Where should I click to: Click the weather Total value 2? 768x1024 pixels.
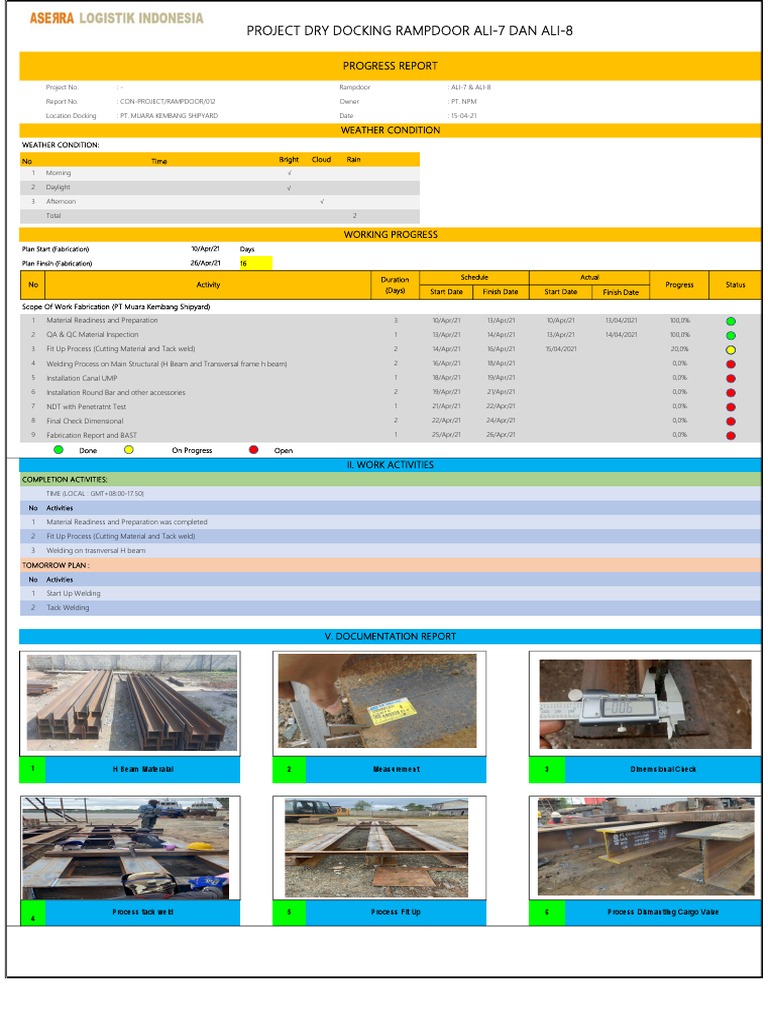355,216
